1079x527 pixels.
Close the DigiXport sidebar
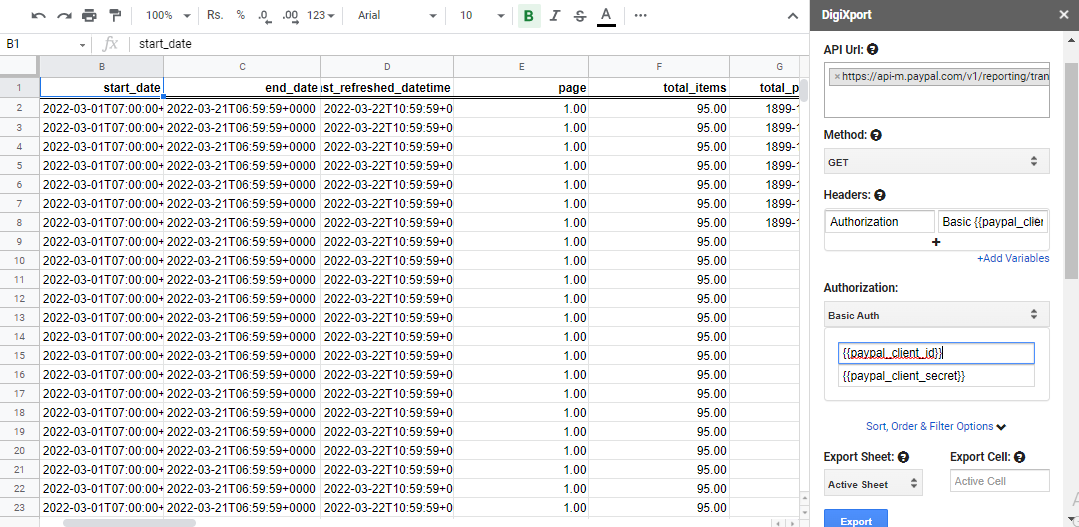(x=1063, y=15)
